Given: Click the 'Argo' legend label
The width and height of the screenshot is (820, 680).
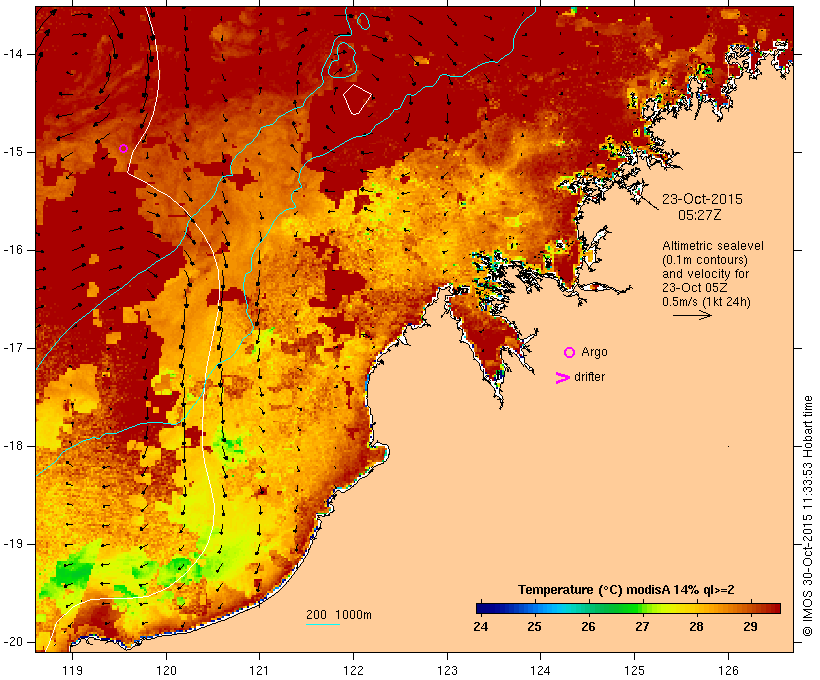Looking at the screenshot, I should point(595,353).
